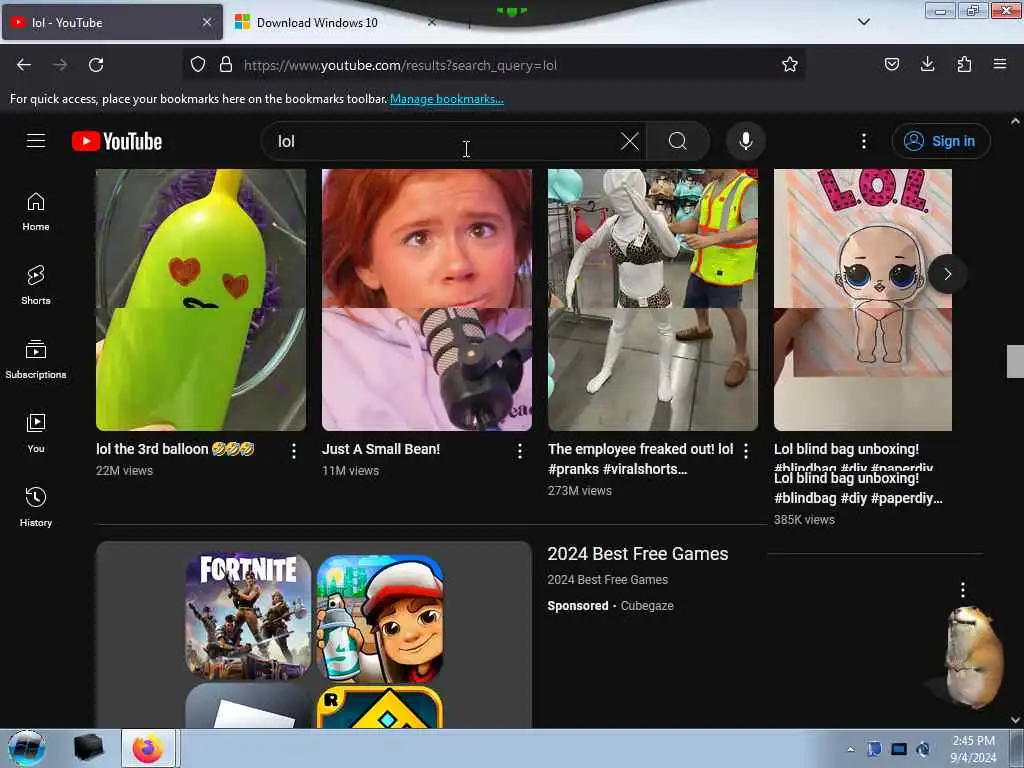Screen dimensions: 1024x768
Task: Open the green balloon Short thumbnail
Action: pyautogui.click(x=200, y=300)
